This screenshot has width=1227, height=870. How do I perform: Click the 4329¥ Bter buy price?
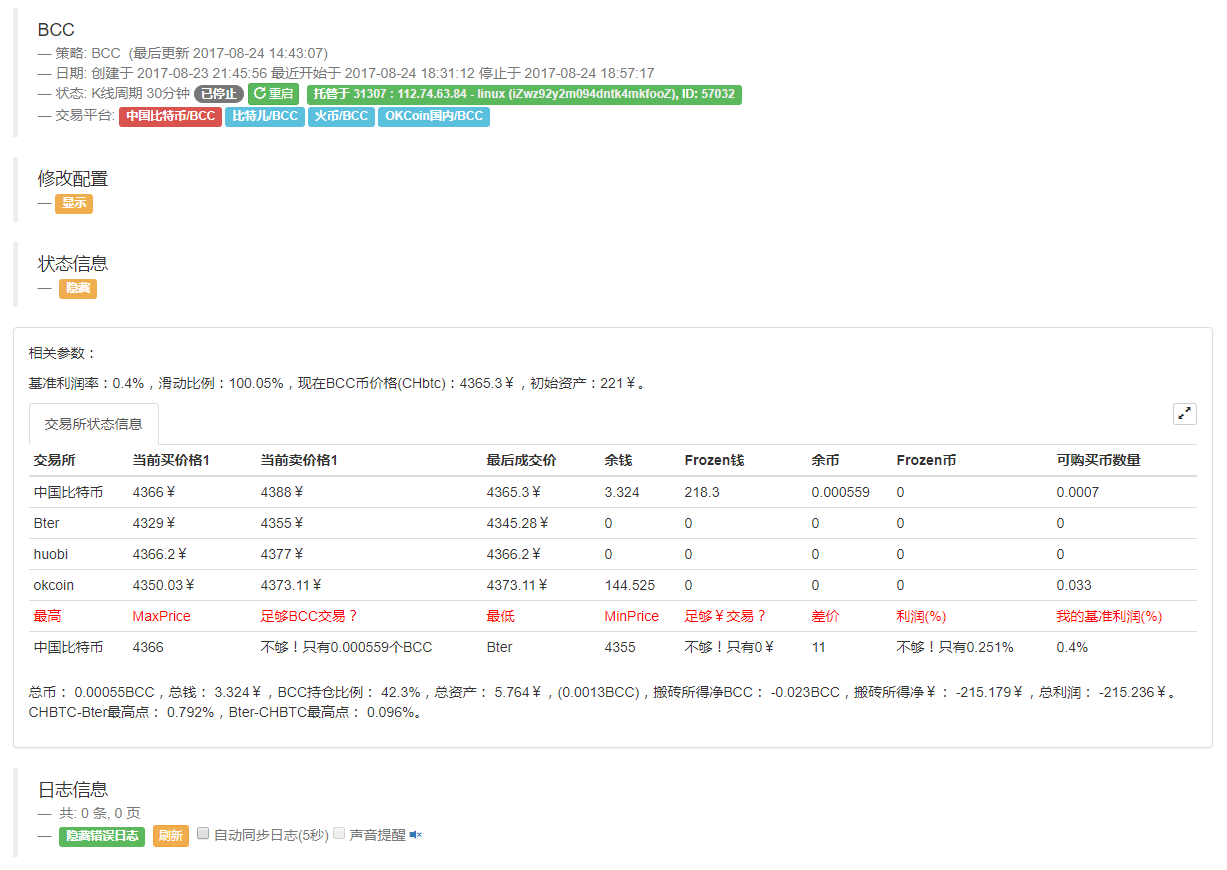coord(153,523)
